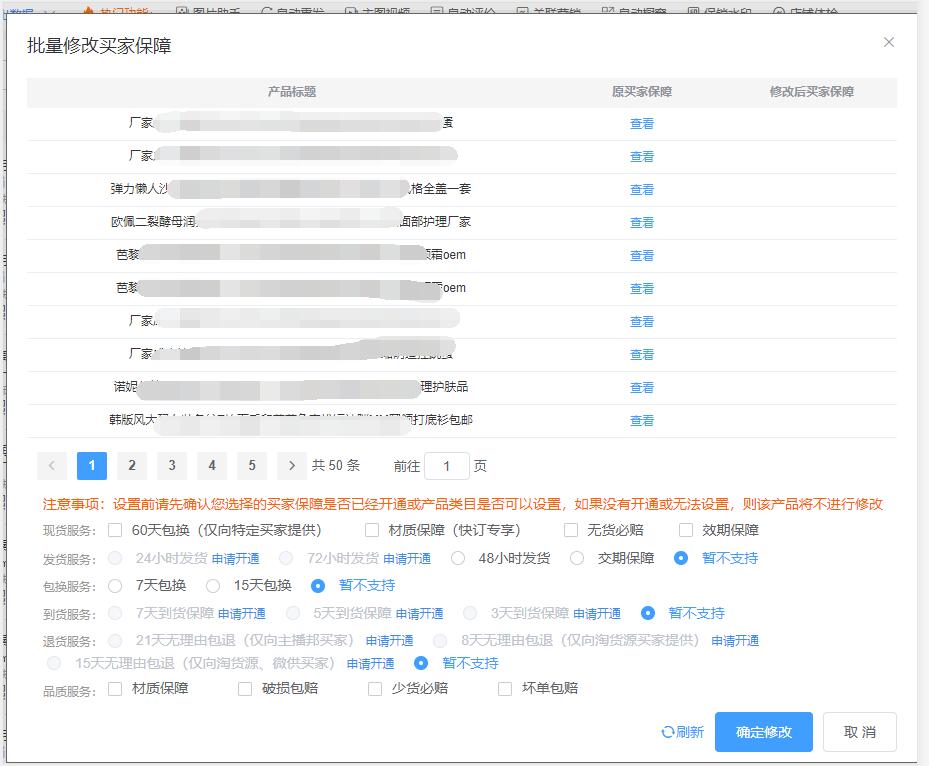
Task: Cancel the dialog with 取消
Action: [x=860, y=732]
